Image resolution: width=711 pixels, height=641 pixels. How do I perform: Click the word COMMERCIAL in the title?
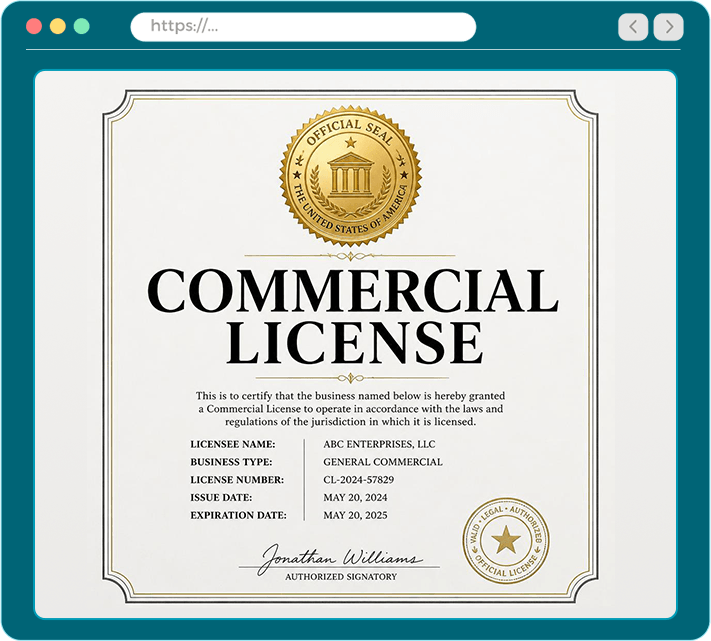pos(353,290)
